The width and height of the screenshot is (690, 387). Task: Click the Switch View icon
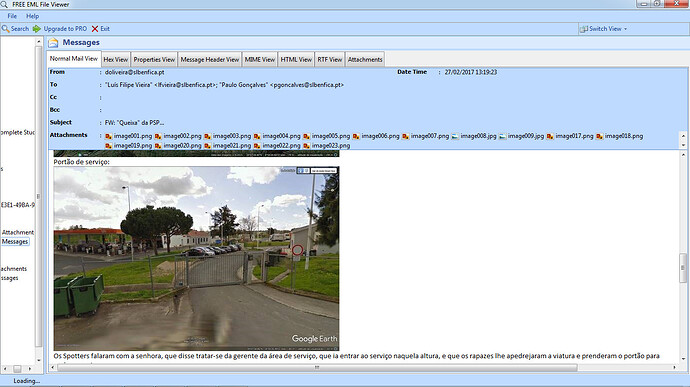pos(584,29)
